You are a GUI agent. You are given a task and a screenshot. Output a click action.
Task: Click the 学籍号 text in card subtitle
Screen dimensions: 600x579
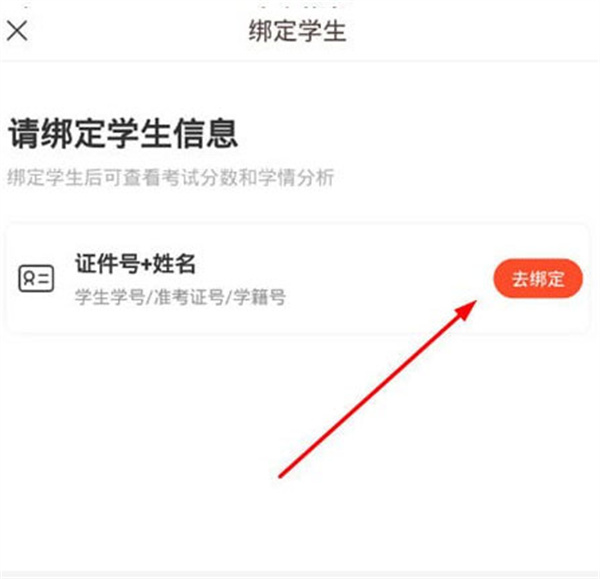coord(259,297)
